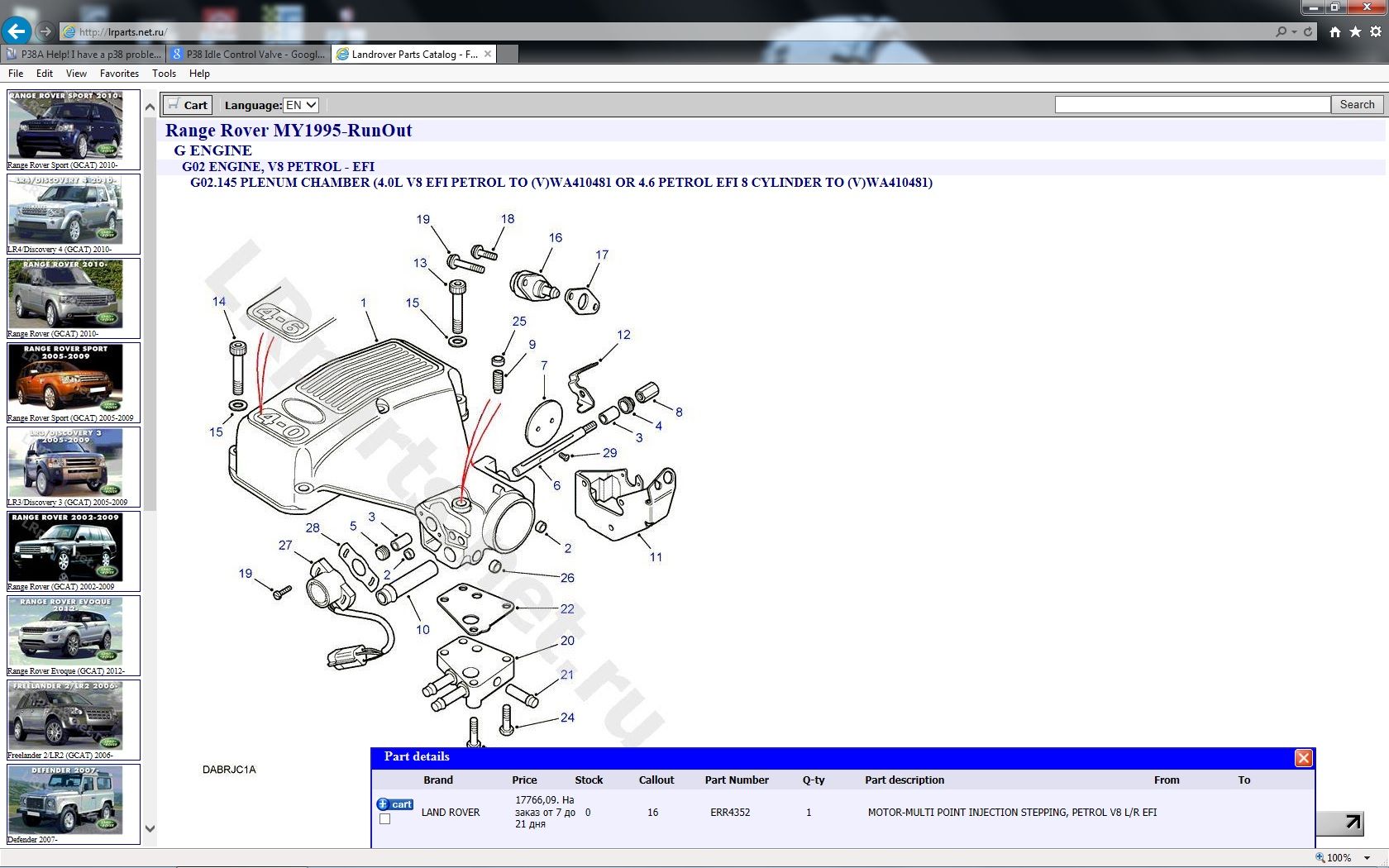Screen dimensions: 1389x868
Task: Click sidebar scrollbar up arrow
Action: click(x=150, y=107)
